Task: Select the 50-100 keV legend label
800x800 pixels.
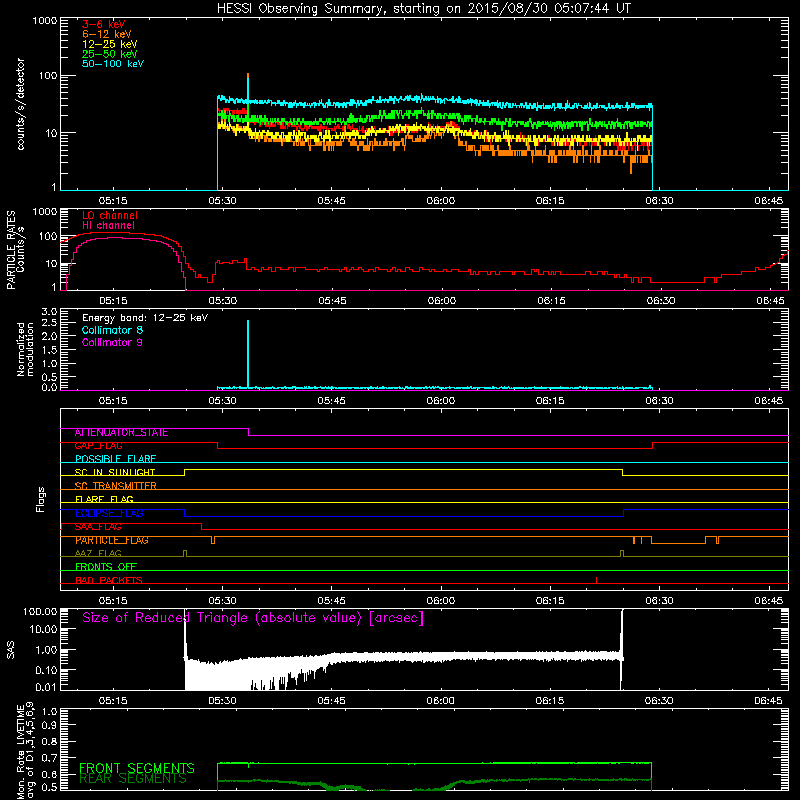Action: coord(113,64)
